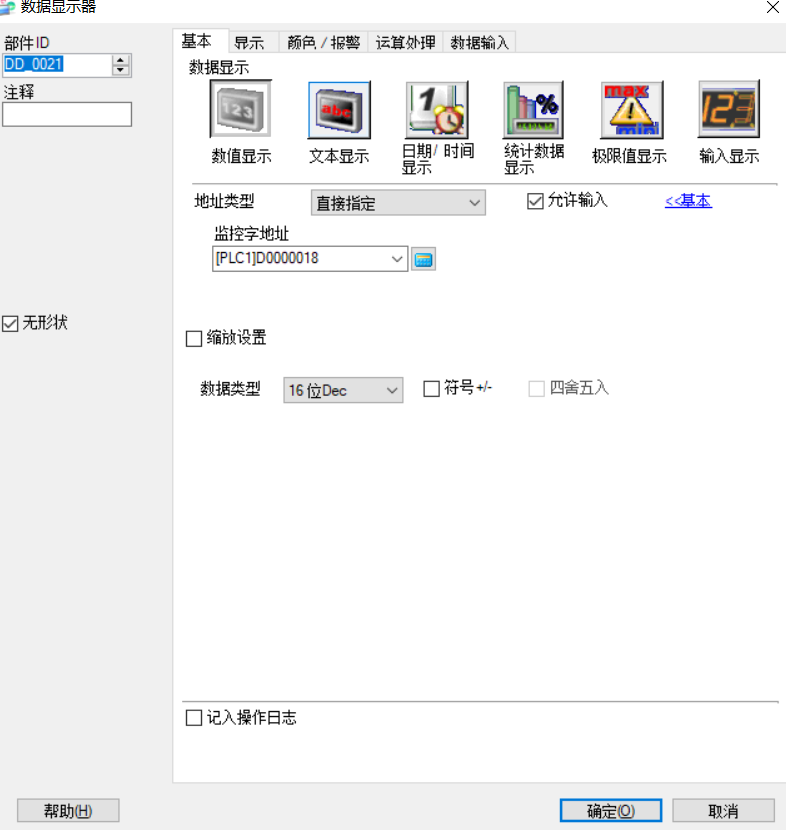Viewport: 786px width, 830px height.
Task: Open the 监控字地址 address dropdown
Action: tap(399, 260)
